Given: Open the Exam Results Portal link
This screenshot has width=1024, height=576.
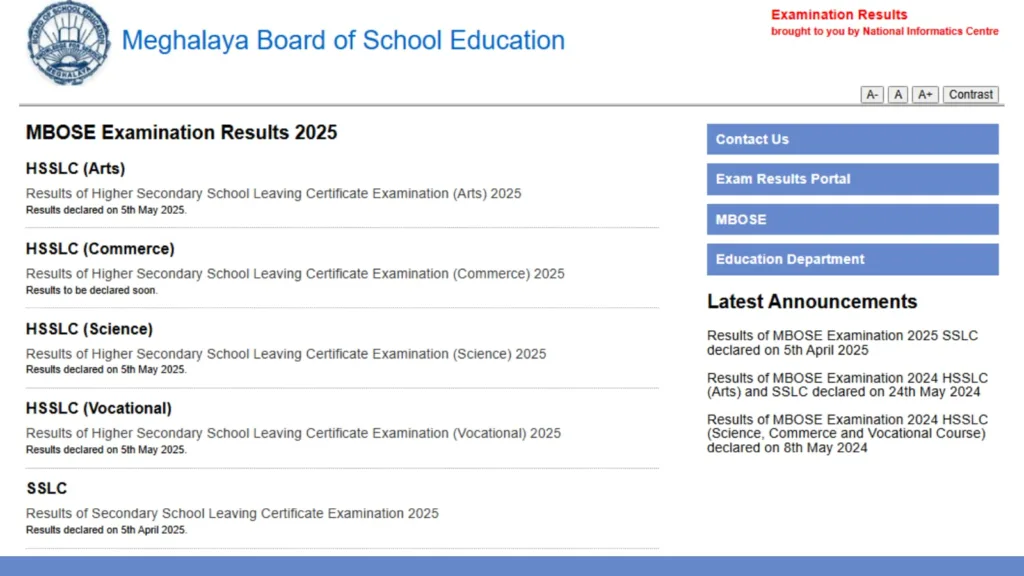Looking at the screenshot, I should pos(852,179).
